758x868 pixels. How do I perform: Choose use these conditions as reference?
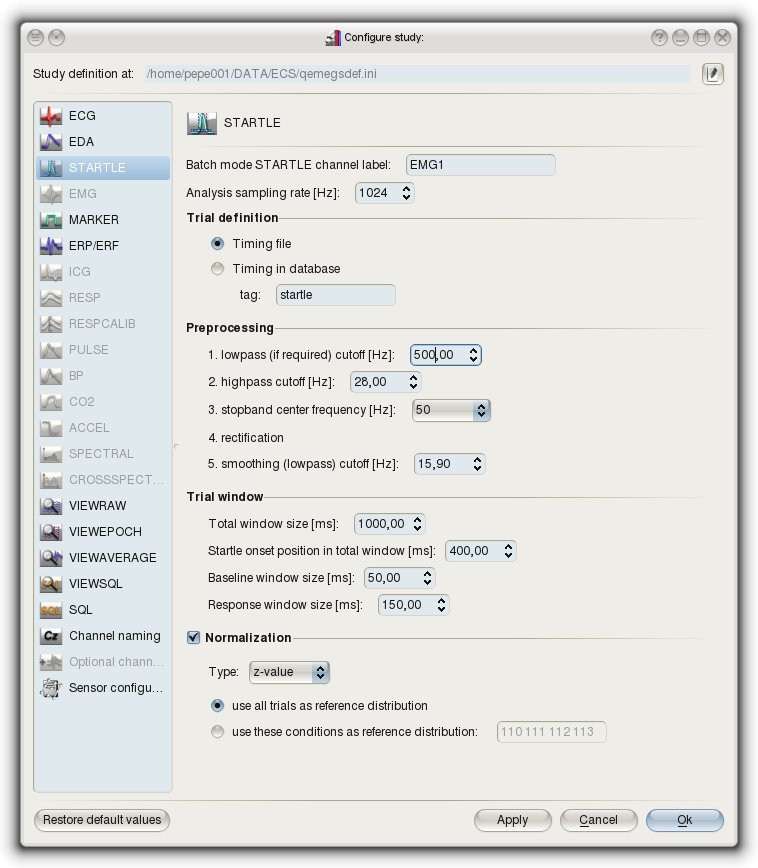pyautogui.click(x=218, y=732)
